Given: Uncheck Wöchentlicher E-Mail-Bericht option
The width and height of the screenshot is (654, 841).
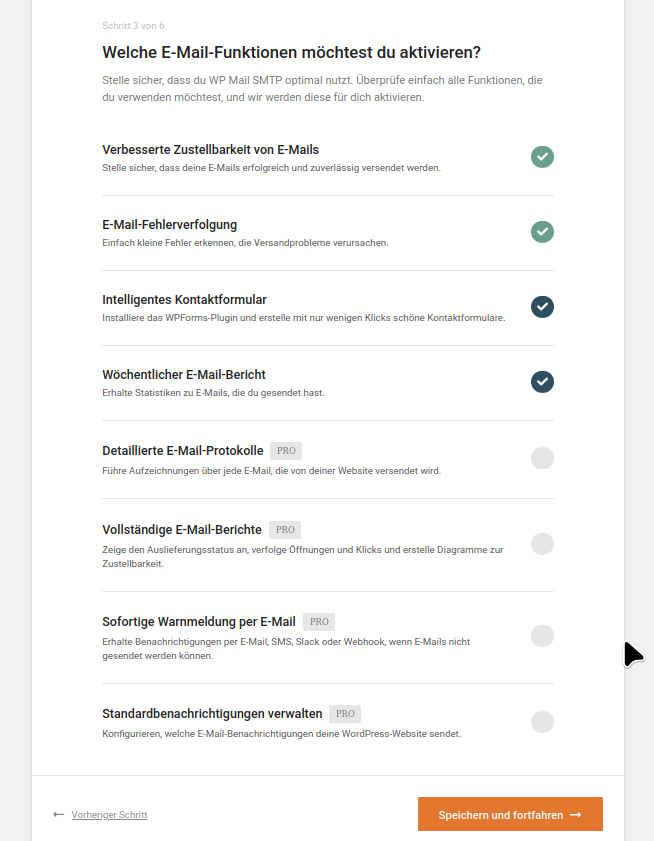Looking at the screenshot, I should 542,382.
